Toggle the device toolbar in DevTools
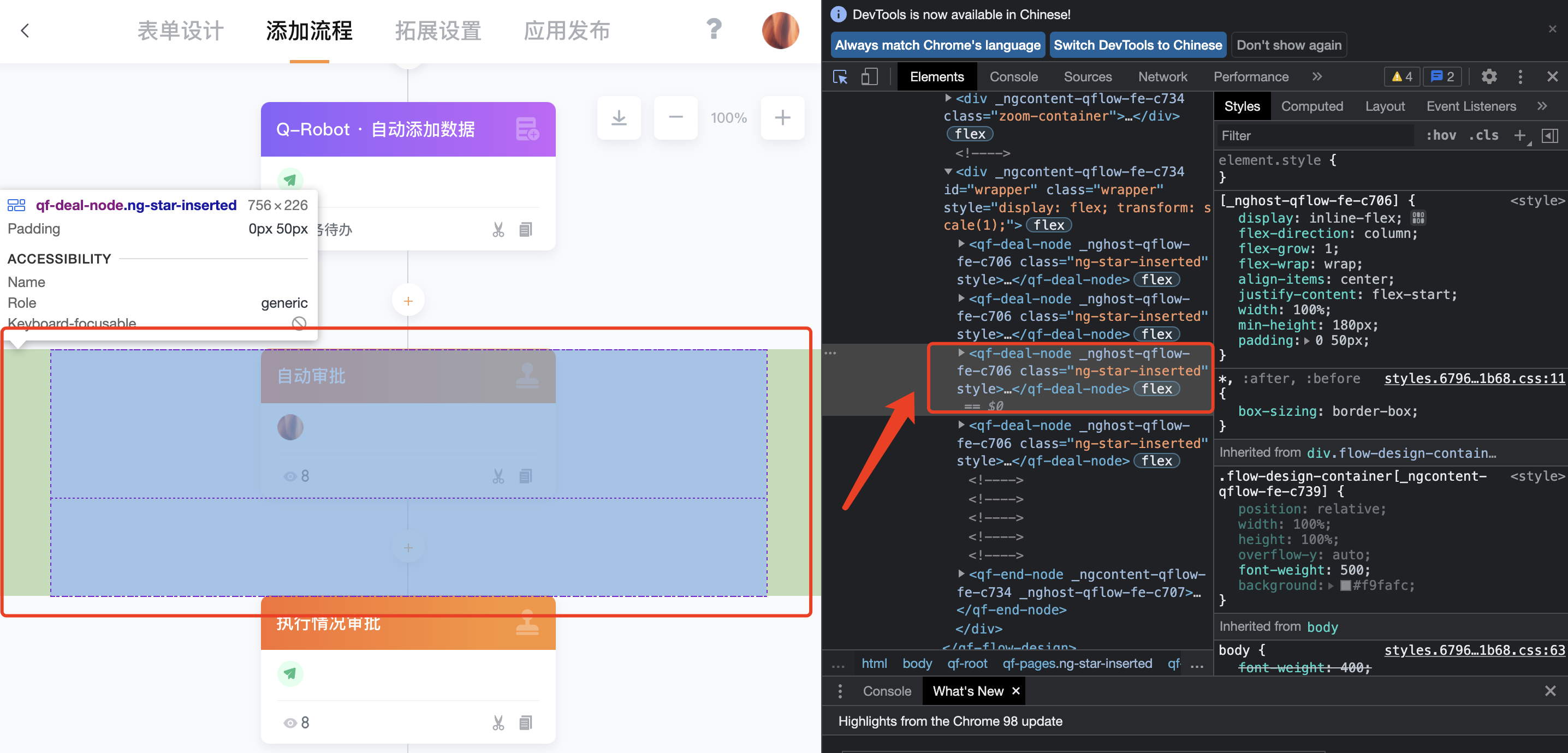The height and width of the screenshot is (753, 1568). pyautogui.click(x=869, y=76)
